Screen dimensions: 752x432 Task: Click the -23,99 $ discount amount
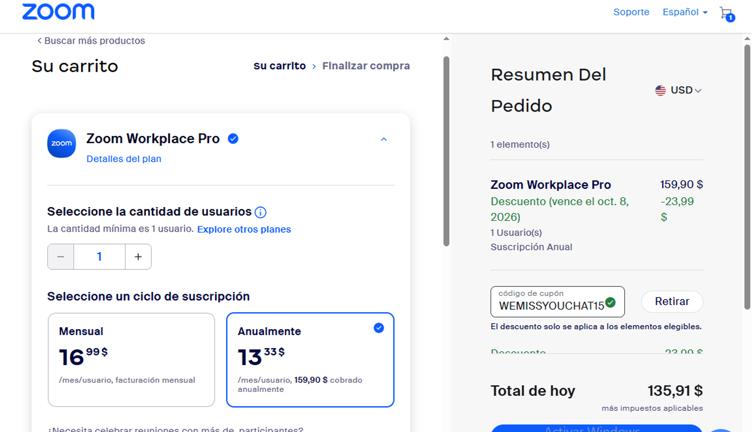(x=677, y=209)
